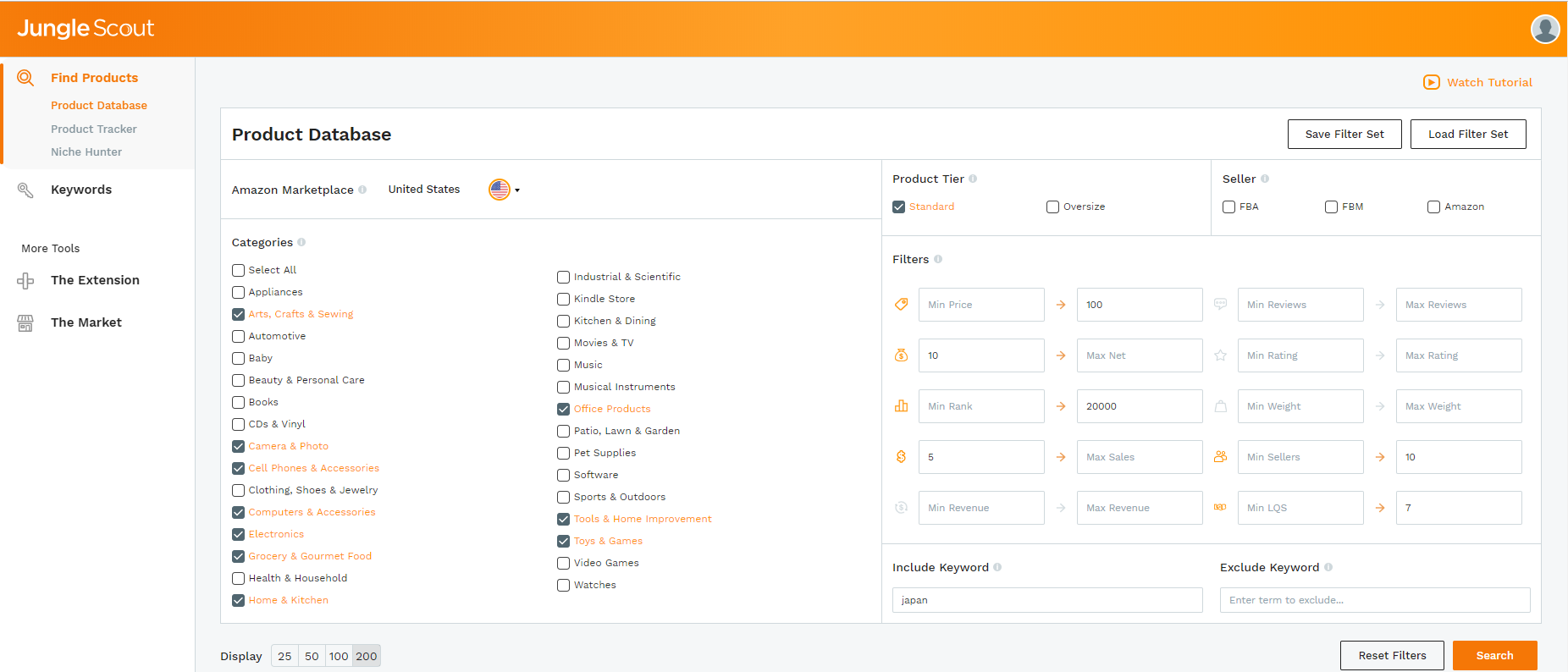Click the revenue coin icon

coord(901,508)
